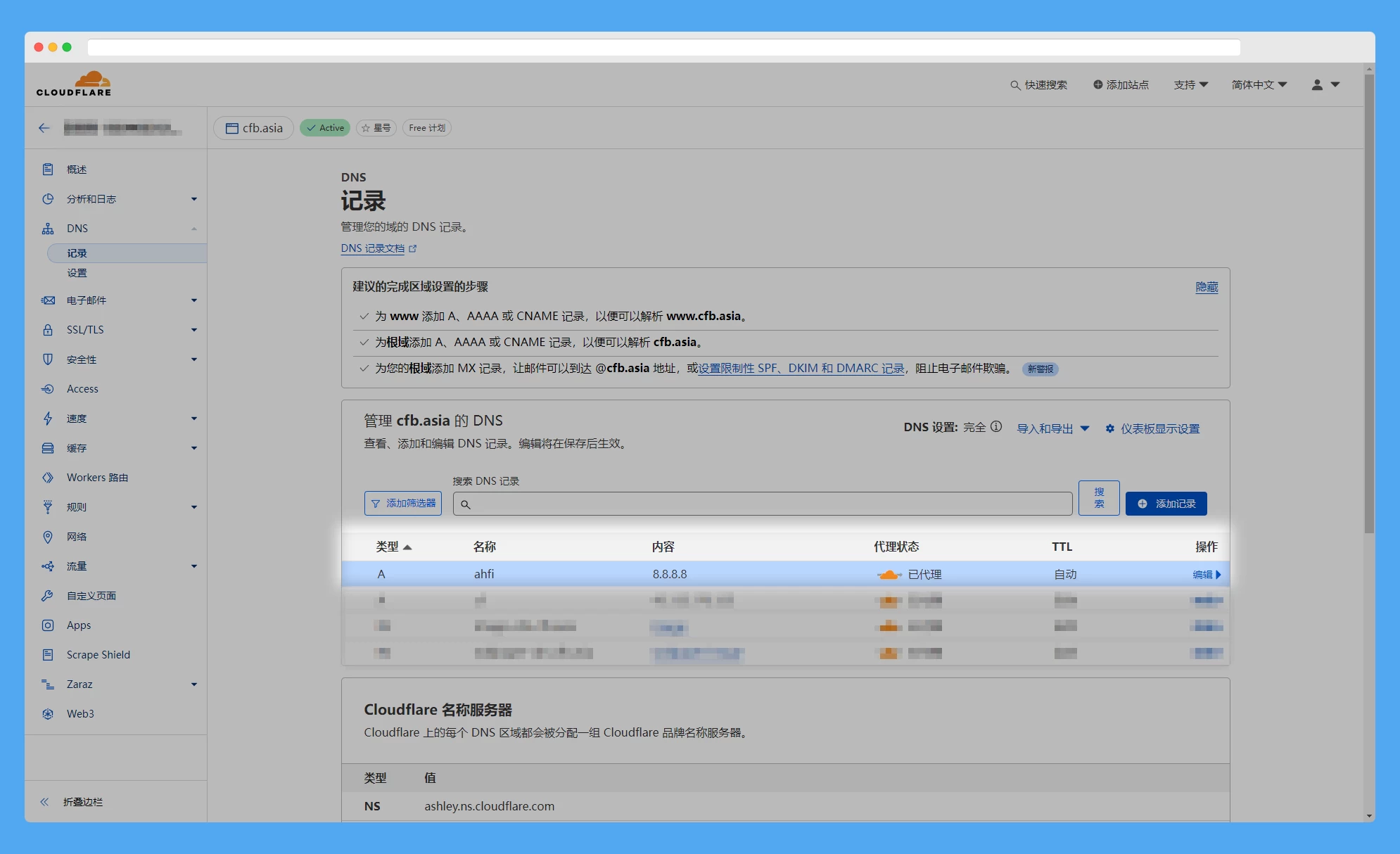Click the Cloudflare logo
Screen dimensions: 1400x854
tap(74, 84)
